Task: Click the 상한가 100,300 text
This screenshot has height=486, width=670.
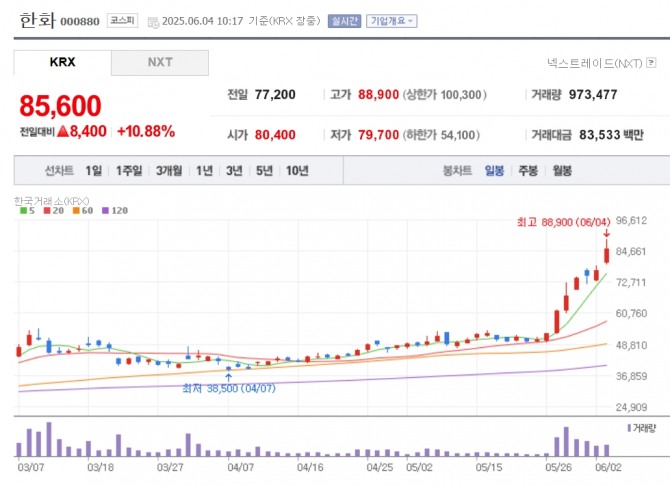Action: tap(444, 94)
